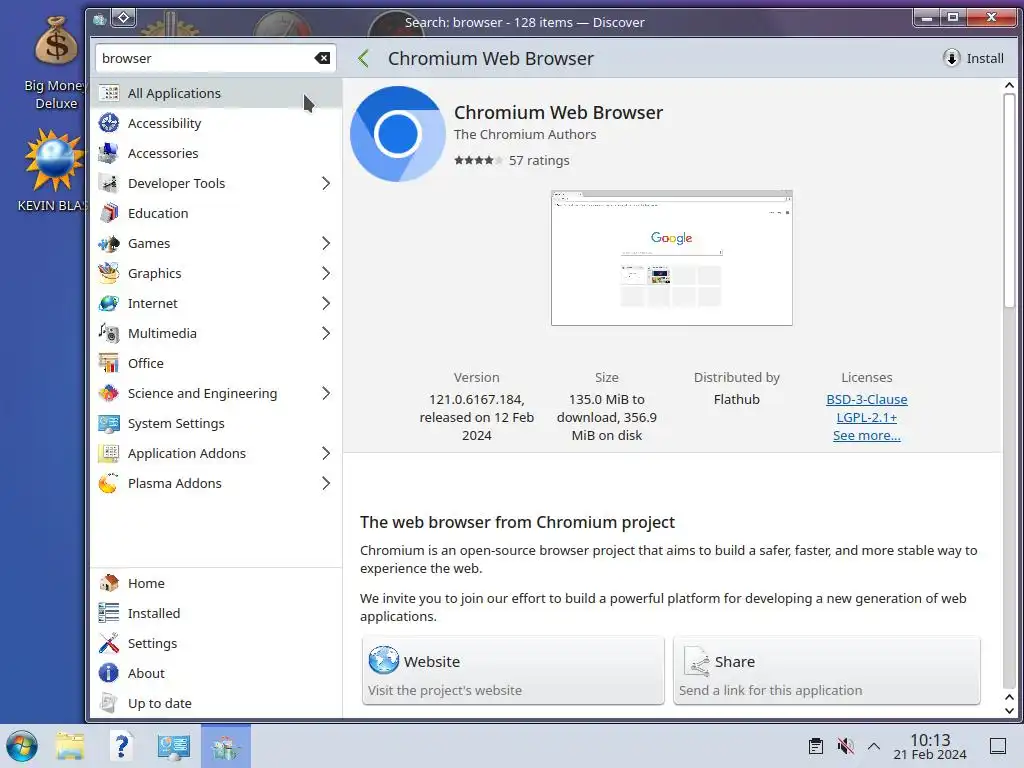Click the vertical scrollbar handle
This screenshot has width=1024, height=768.
[x=1009, y=199]
